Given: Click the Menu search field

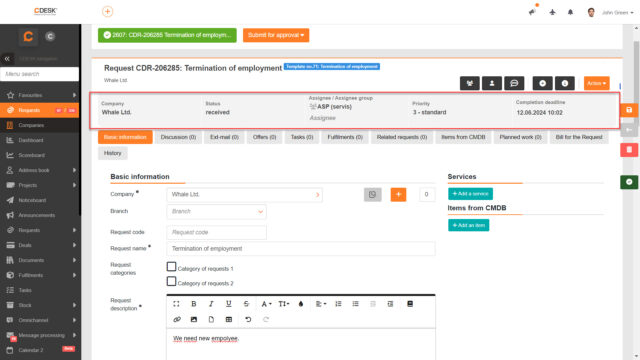Looking at the screenshot, I should coord(40,74).
